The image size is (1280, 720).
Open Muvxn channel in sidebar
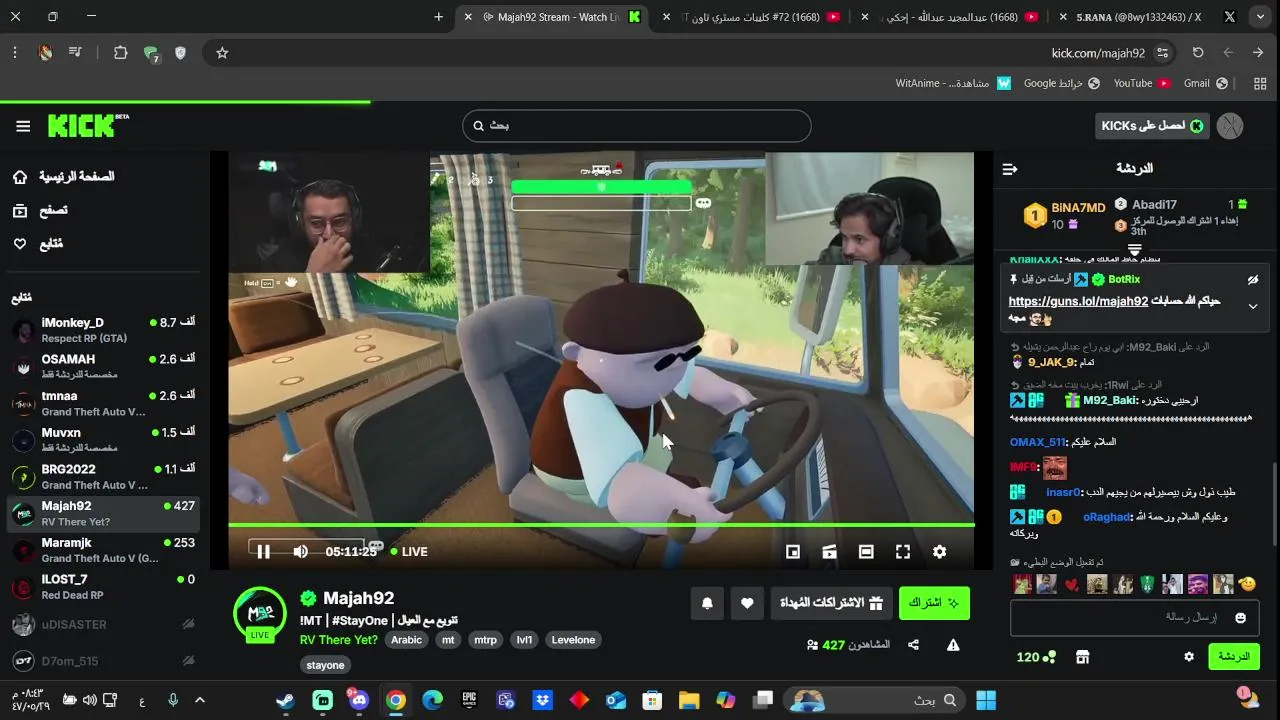tap(104, 440)
